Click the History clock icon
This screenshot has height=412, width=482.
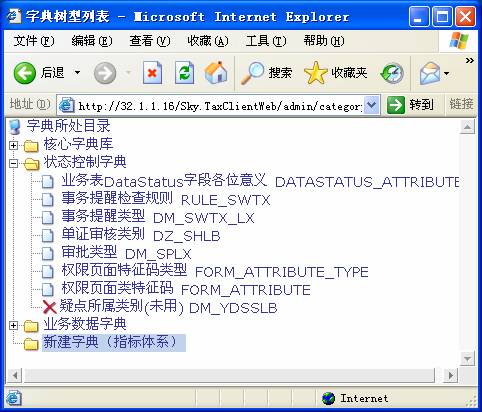(392, 73)
